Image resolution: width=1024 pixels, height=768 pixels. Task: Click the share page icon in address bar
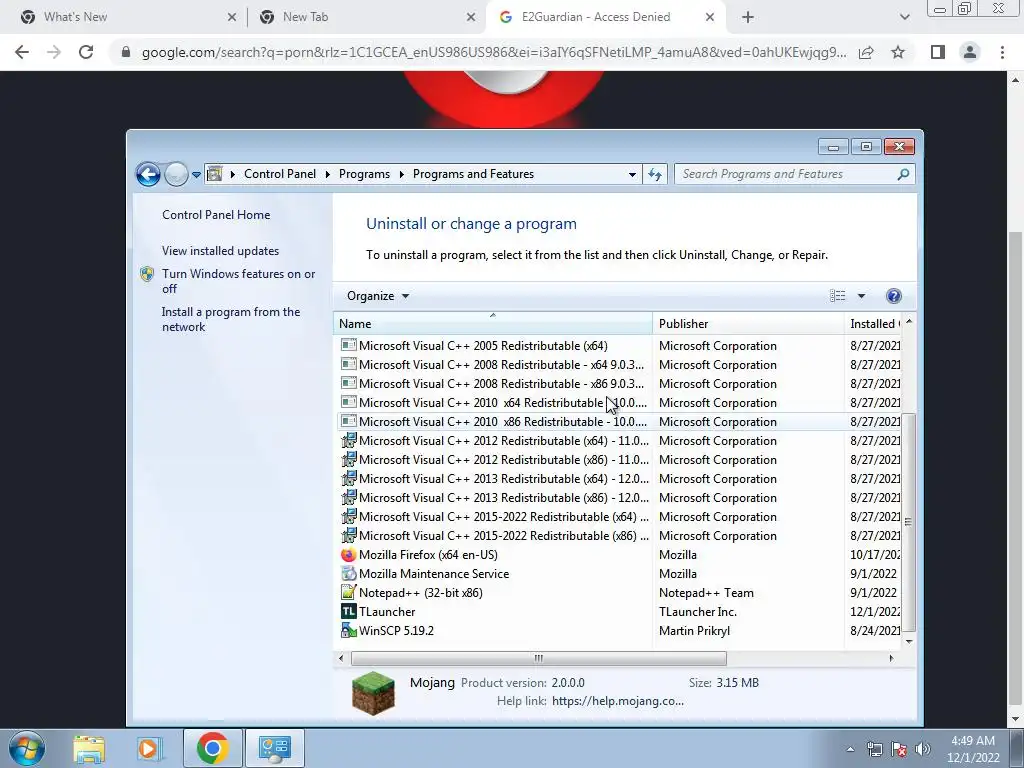point(866,52)
